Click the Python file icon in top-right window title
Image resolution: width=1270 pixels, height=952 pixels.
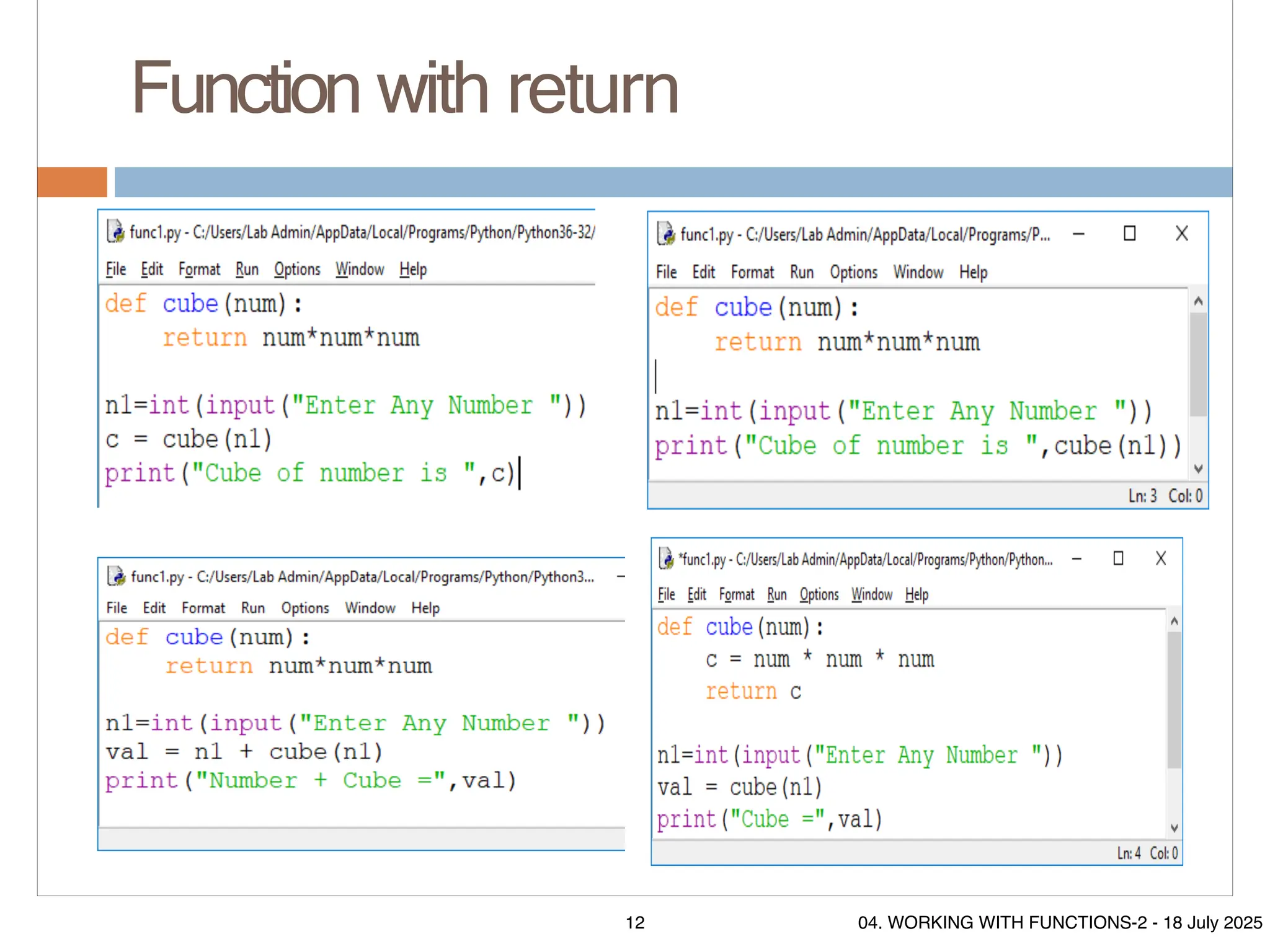(666, 234)
